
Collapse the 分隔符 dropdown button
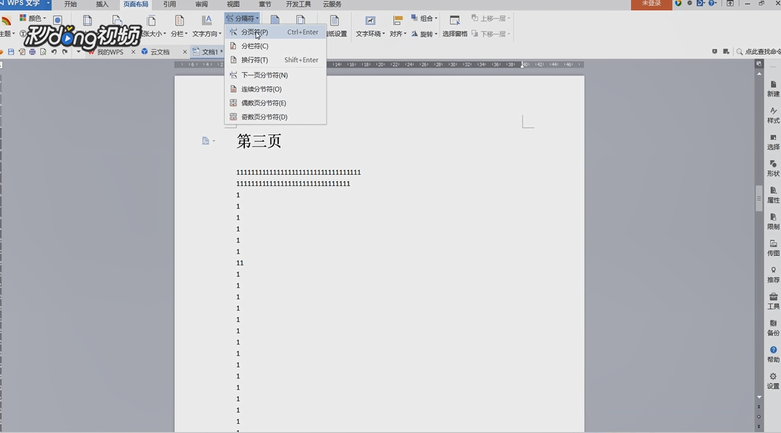(242, 18)
